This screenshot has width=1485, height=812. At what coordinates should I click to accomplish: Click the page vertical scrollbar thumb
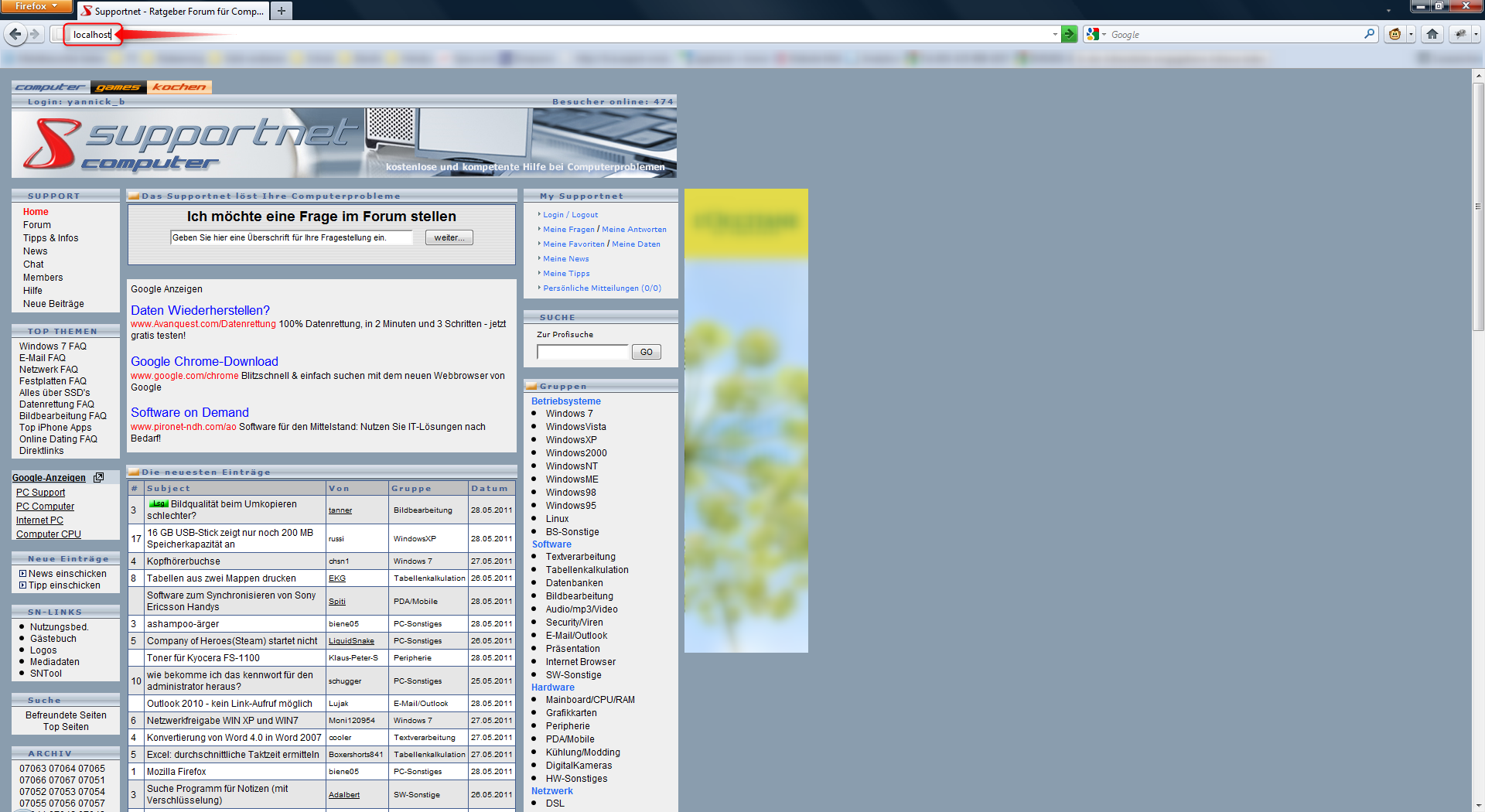pos(1478,205)
